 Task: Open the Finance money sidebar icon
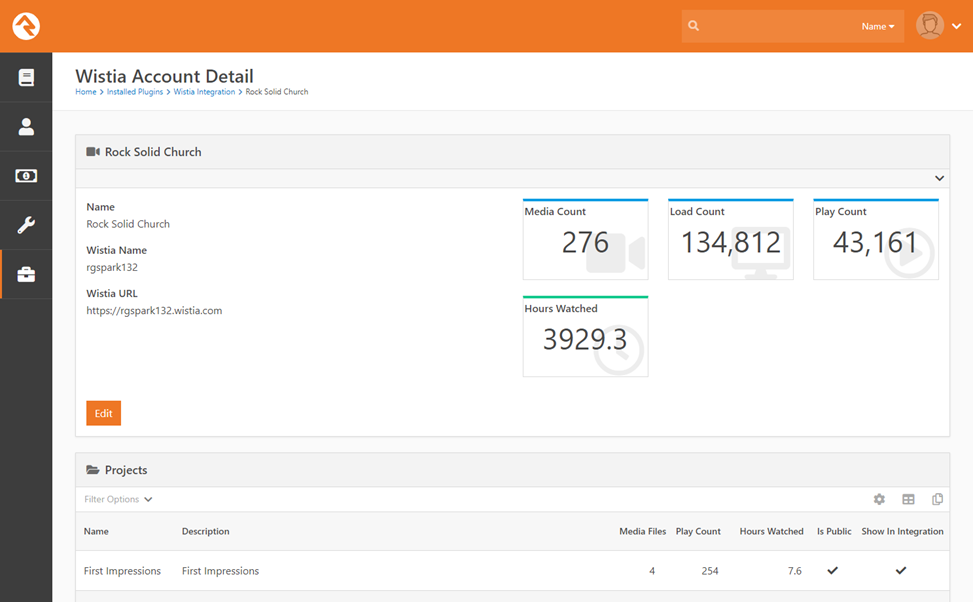pyautogui.click(x=26, y=176)
